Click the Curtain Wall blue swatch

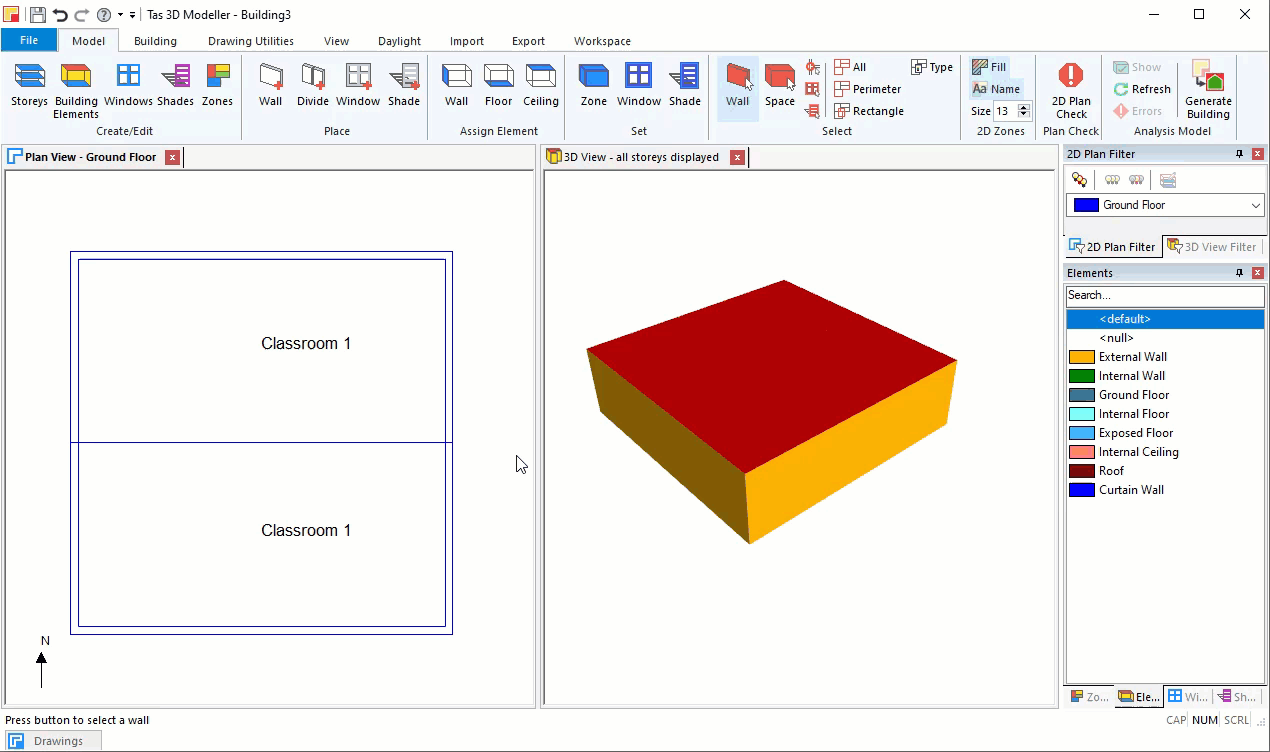click(x=1082, y=490)
